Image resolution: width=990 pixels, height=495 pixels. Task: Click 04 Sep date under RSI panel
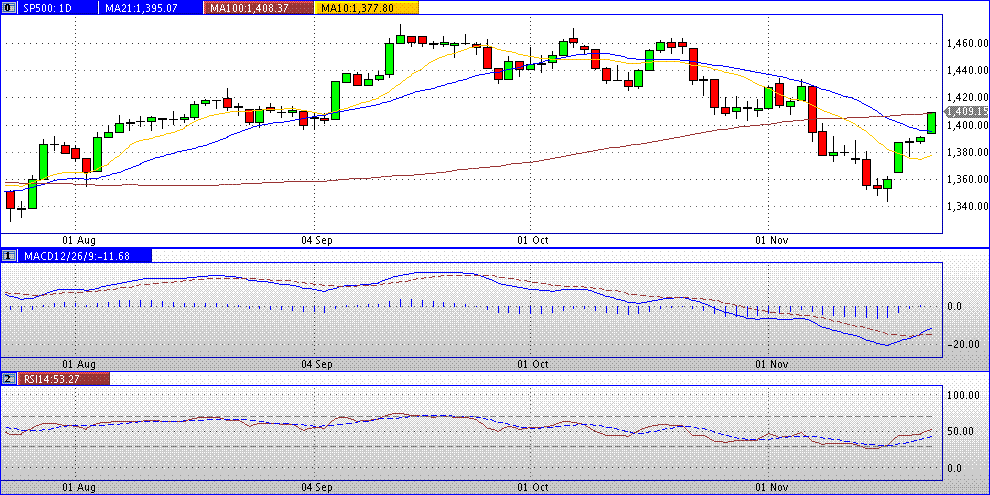tap(317, 487)
